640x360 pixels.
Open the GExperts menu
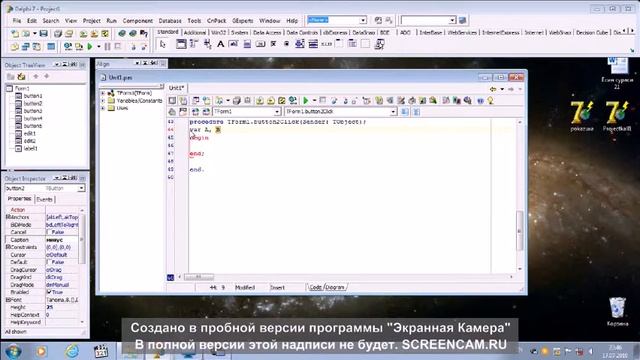click(242, 20)
